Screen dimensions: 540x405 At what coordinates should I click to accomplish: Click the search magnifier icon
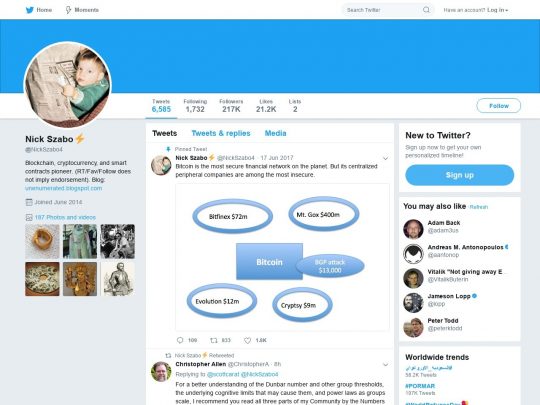click(x=426, y=10)
